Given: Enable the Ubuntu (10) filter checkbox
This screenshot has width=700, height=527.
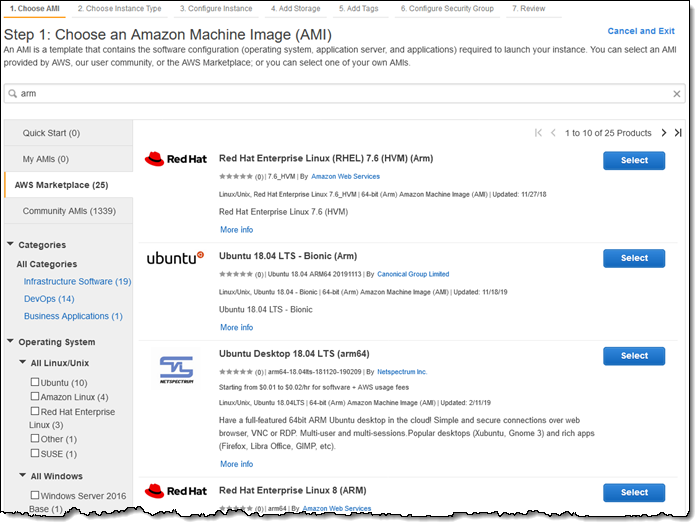Looking at the screenshot, I should tap(36, 382).
